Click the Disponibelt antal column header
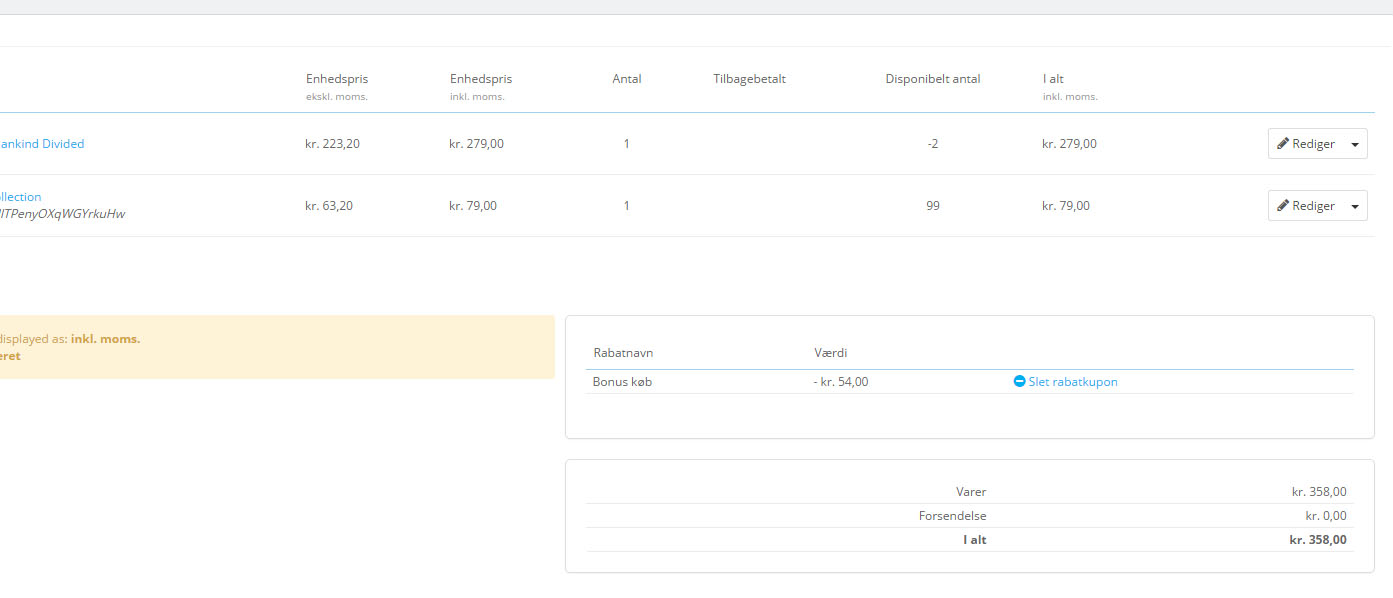The image size is (1393, 598). [x=932, y=79]
